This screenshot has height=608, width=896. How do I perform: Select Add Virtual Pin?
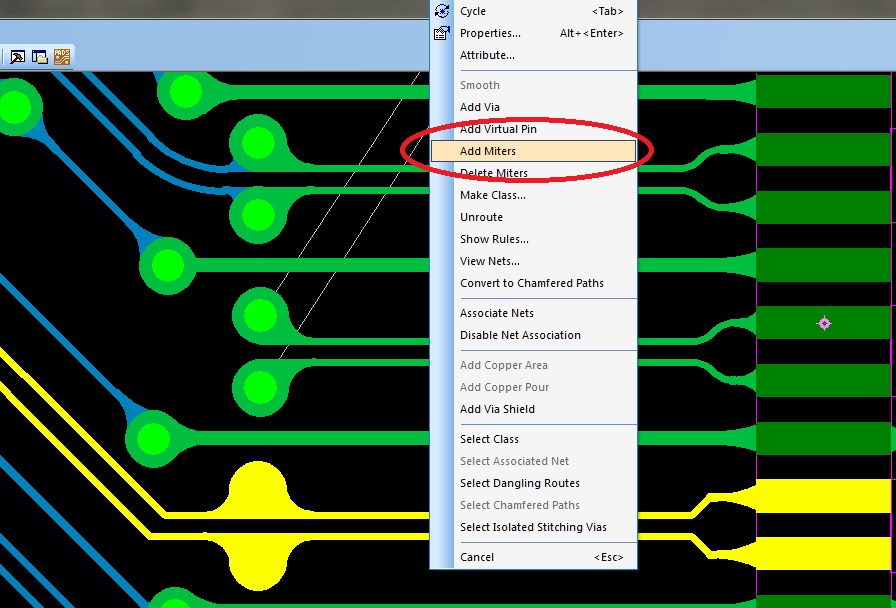pos(534,129)
